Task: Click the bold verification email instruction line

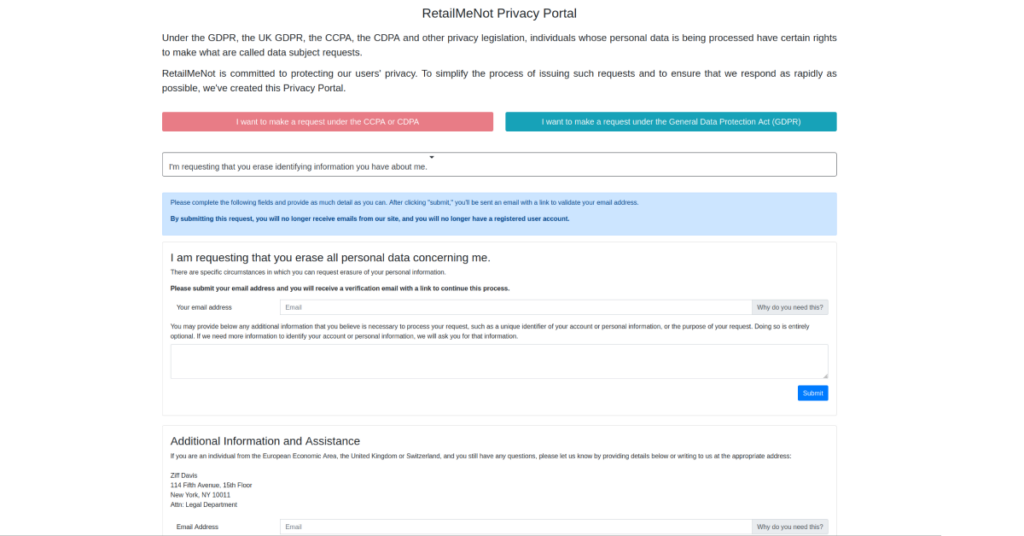Action: (339, 288)
